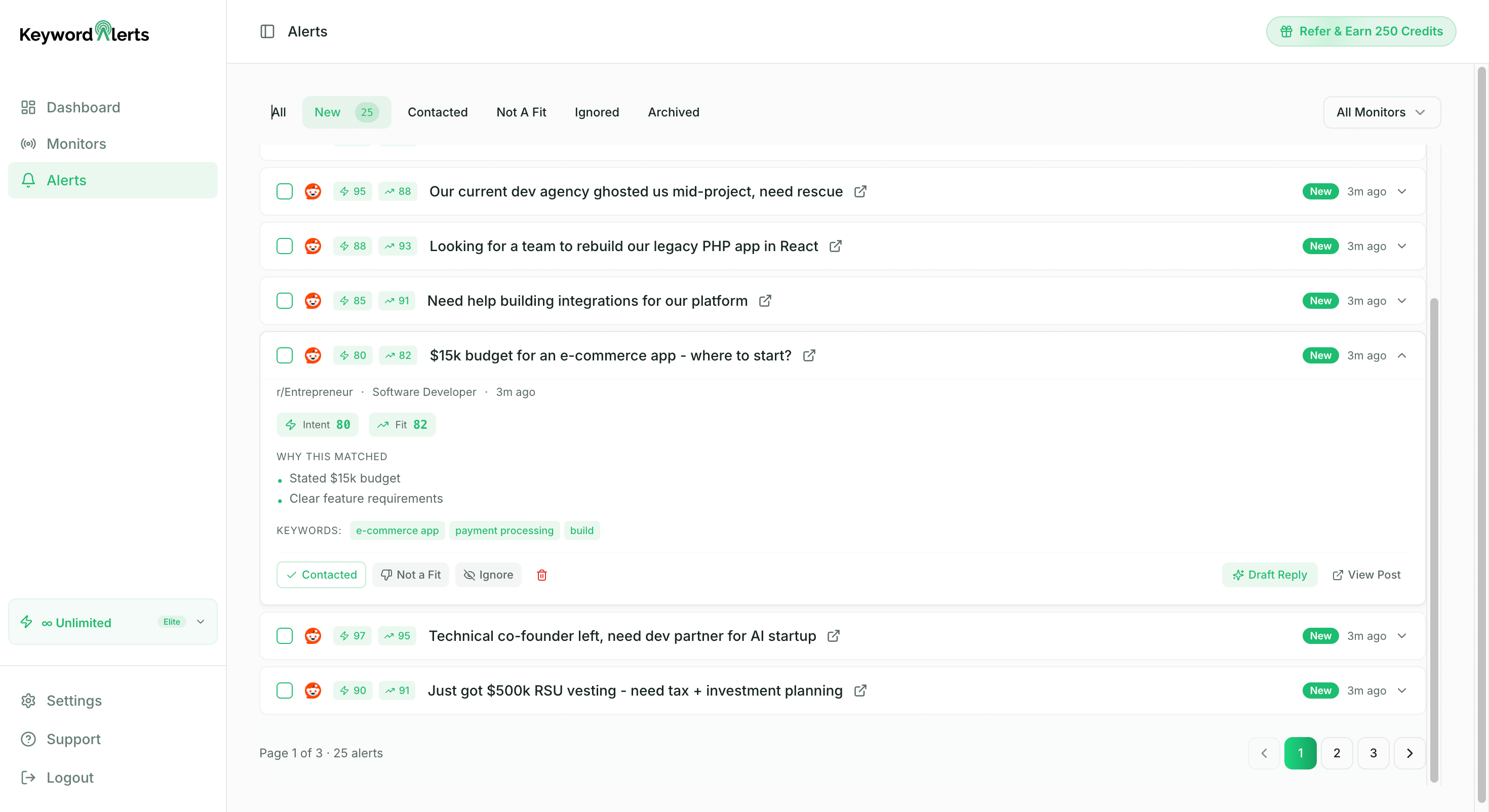Screen dimensions: 1489x812
Task: Click the Draft Reply button
Action: pos(1269,575)
